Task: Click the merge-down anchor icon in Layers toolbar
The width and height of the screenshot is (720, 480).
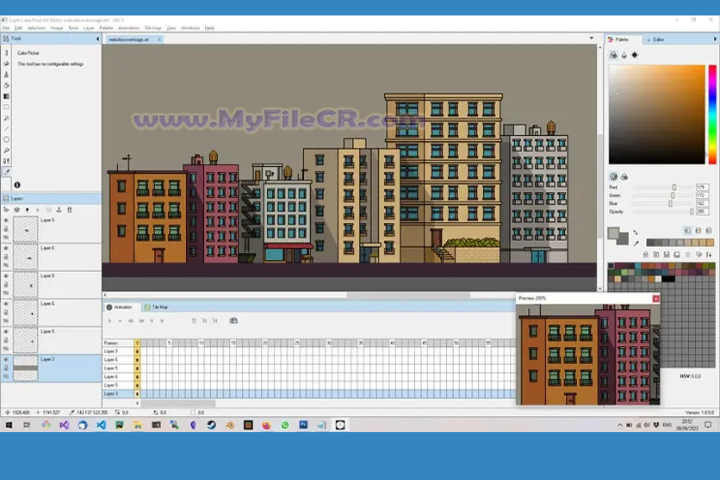Action: pos(59,210)
